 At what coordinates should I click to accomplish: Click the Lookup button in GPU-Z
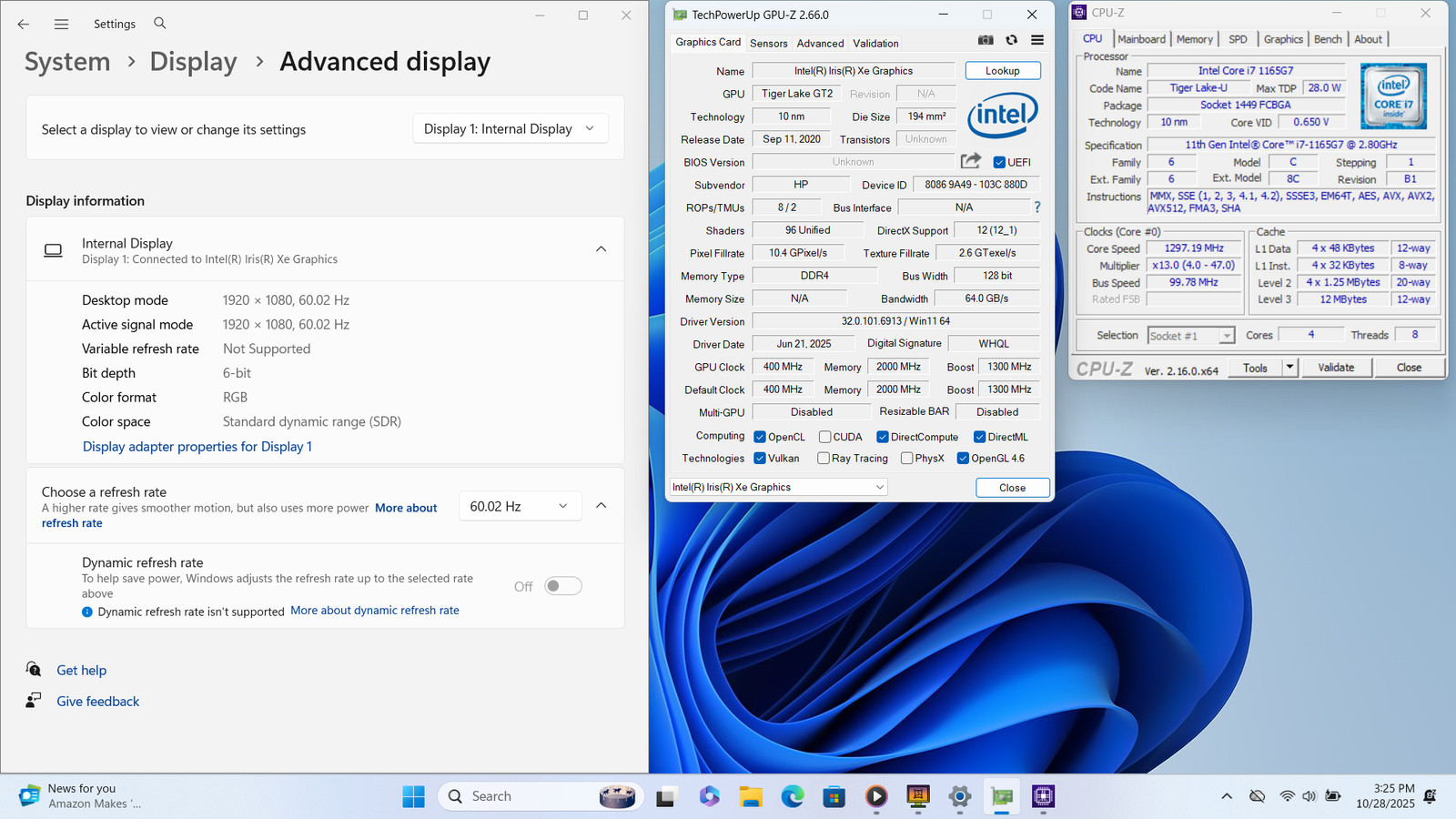(1002, 71)
